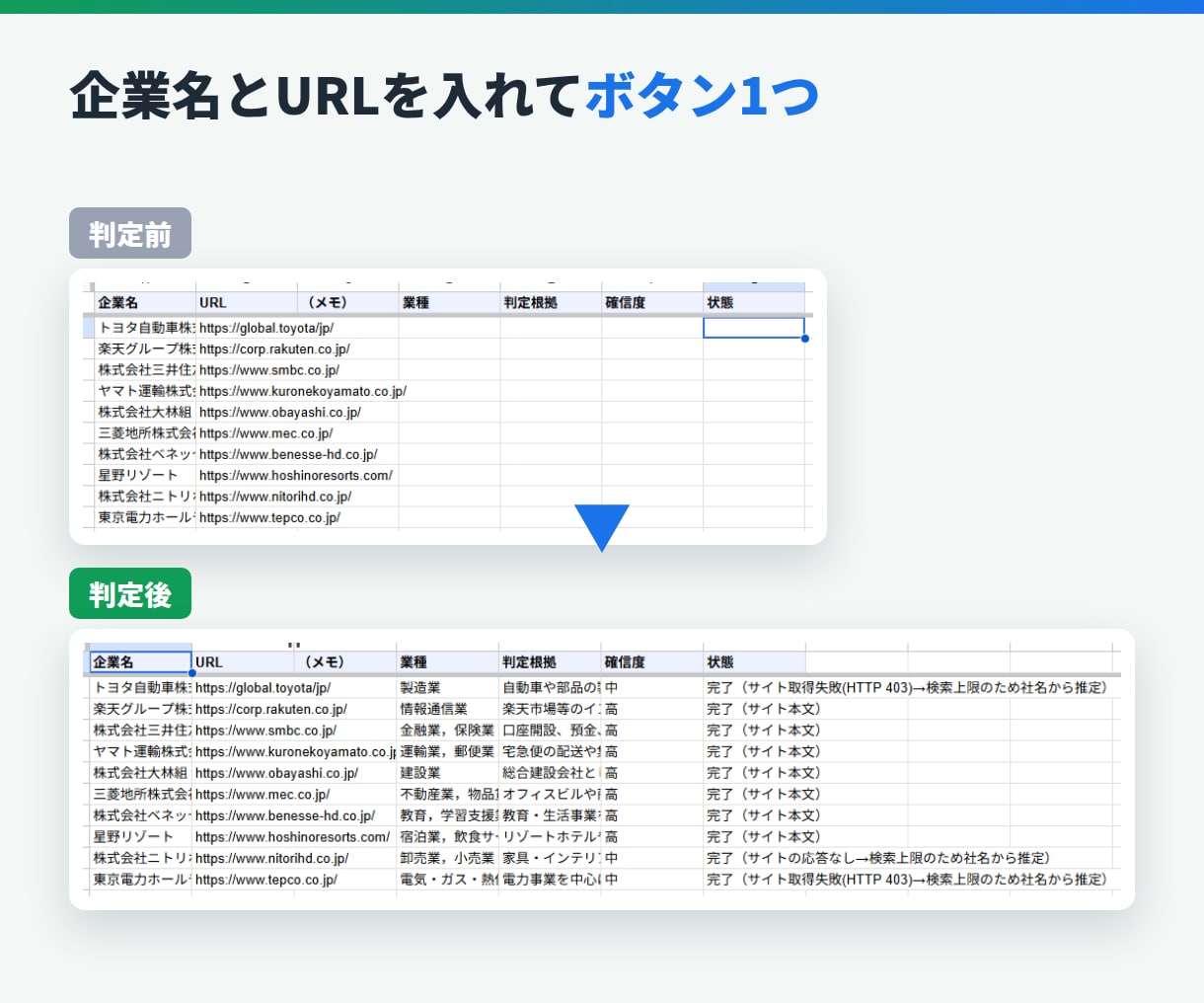
Task: Select the 中 confidence cell in トヨタ row
Action: pyautogui.click(x=652, y=687)
